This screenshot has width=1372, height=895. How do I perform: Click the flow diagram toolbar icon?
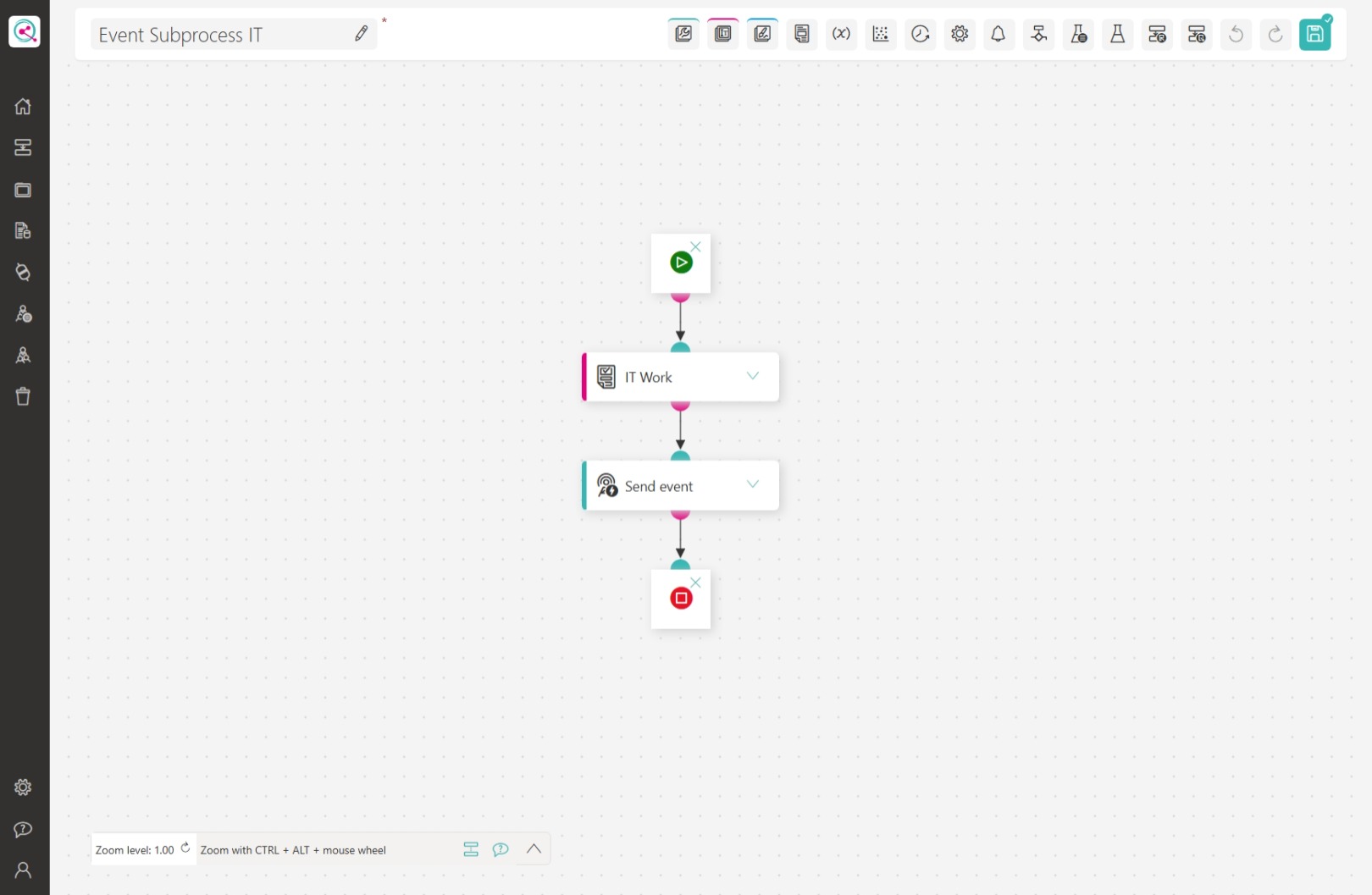pyautogui.click(x=1038, y=34)
